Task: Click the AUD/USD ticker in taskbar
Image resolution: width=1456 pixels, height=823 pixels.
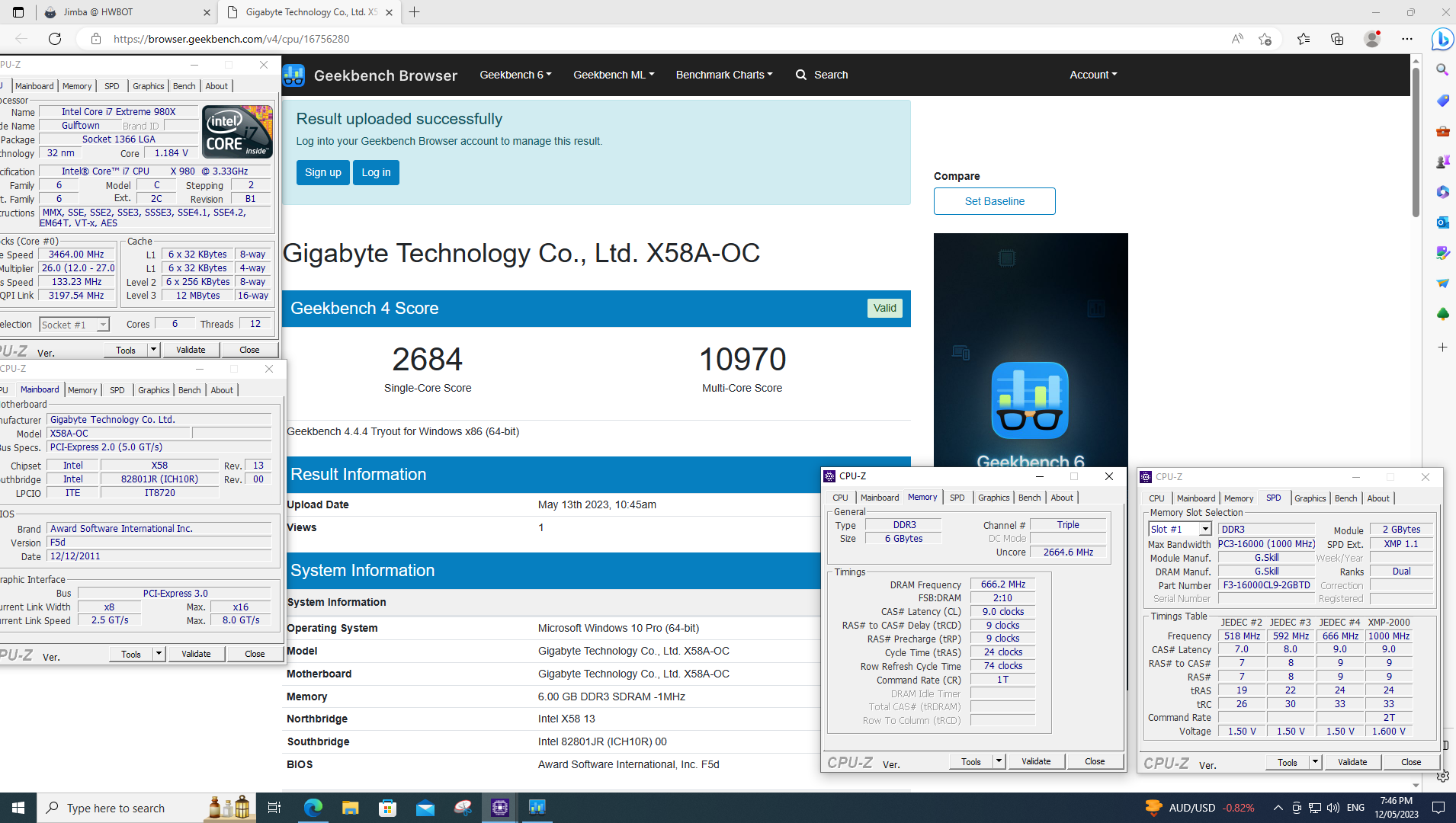Action: pos(1199,808)
